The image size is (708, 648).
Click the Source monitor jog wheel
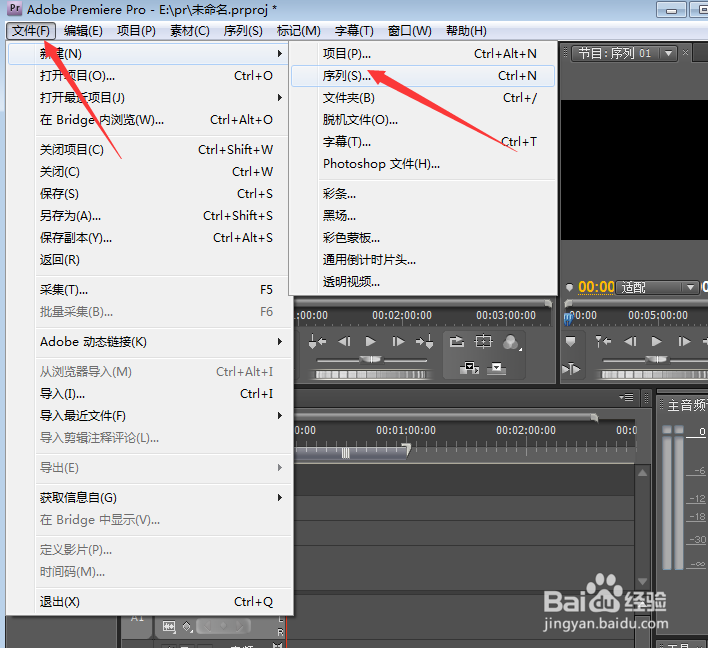point(371,374)
